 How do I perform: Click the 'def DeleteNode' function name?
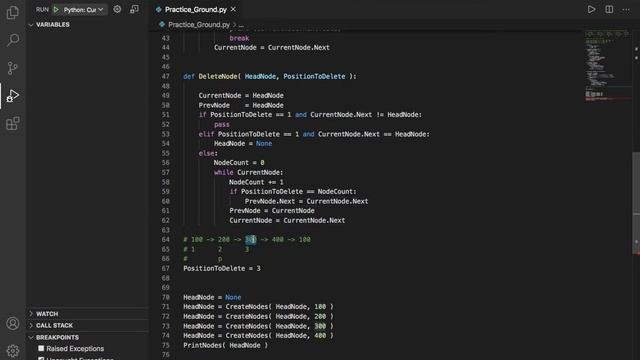click(218, 76)
